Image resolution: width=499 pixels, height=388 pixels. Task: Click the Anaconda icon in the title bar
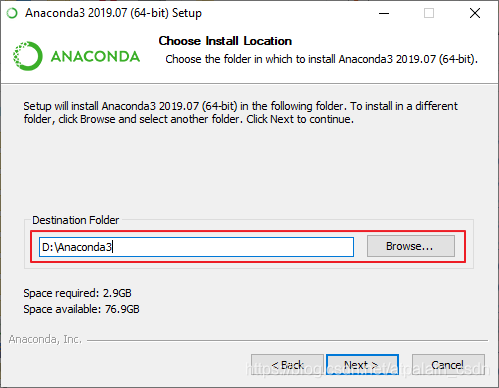12,13
